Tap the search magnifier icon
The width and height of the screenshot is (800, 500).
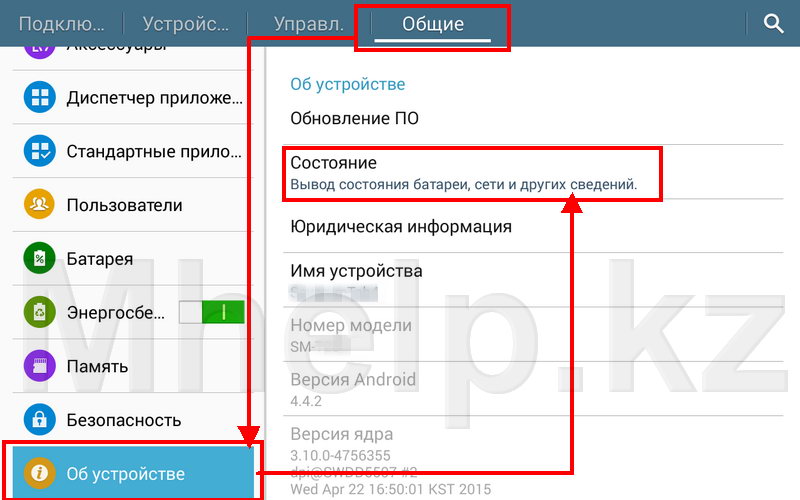773,24
